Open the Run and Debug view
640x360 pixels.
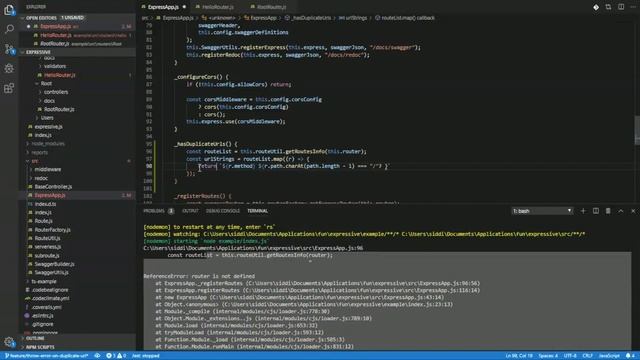9,69
